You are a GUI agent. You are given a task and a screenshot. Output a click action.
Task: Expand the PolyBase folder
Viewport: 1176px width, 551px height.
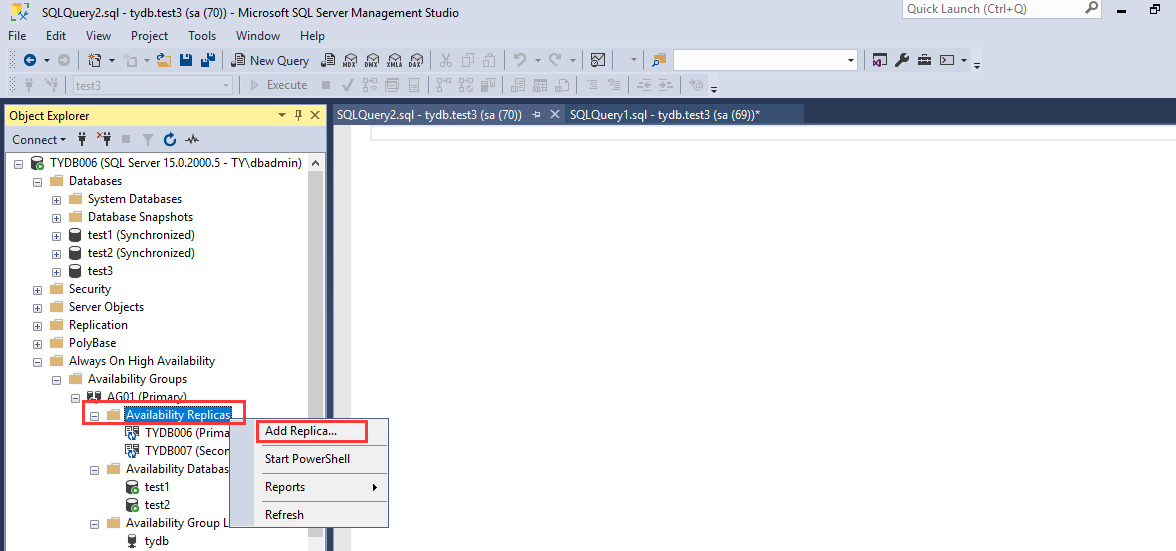click(x=38, y=343)
